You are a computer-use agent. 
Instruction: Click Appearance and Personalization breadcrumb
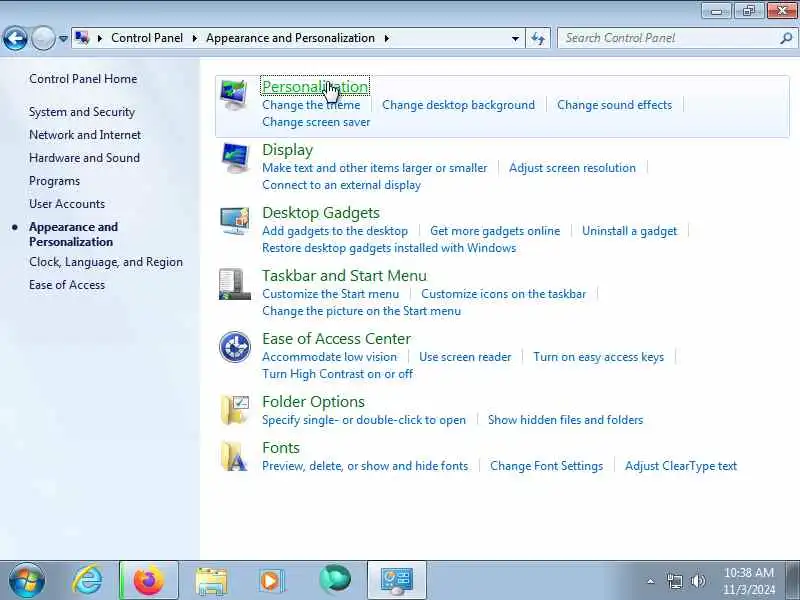pos(290,38)
